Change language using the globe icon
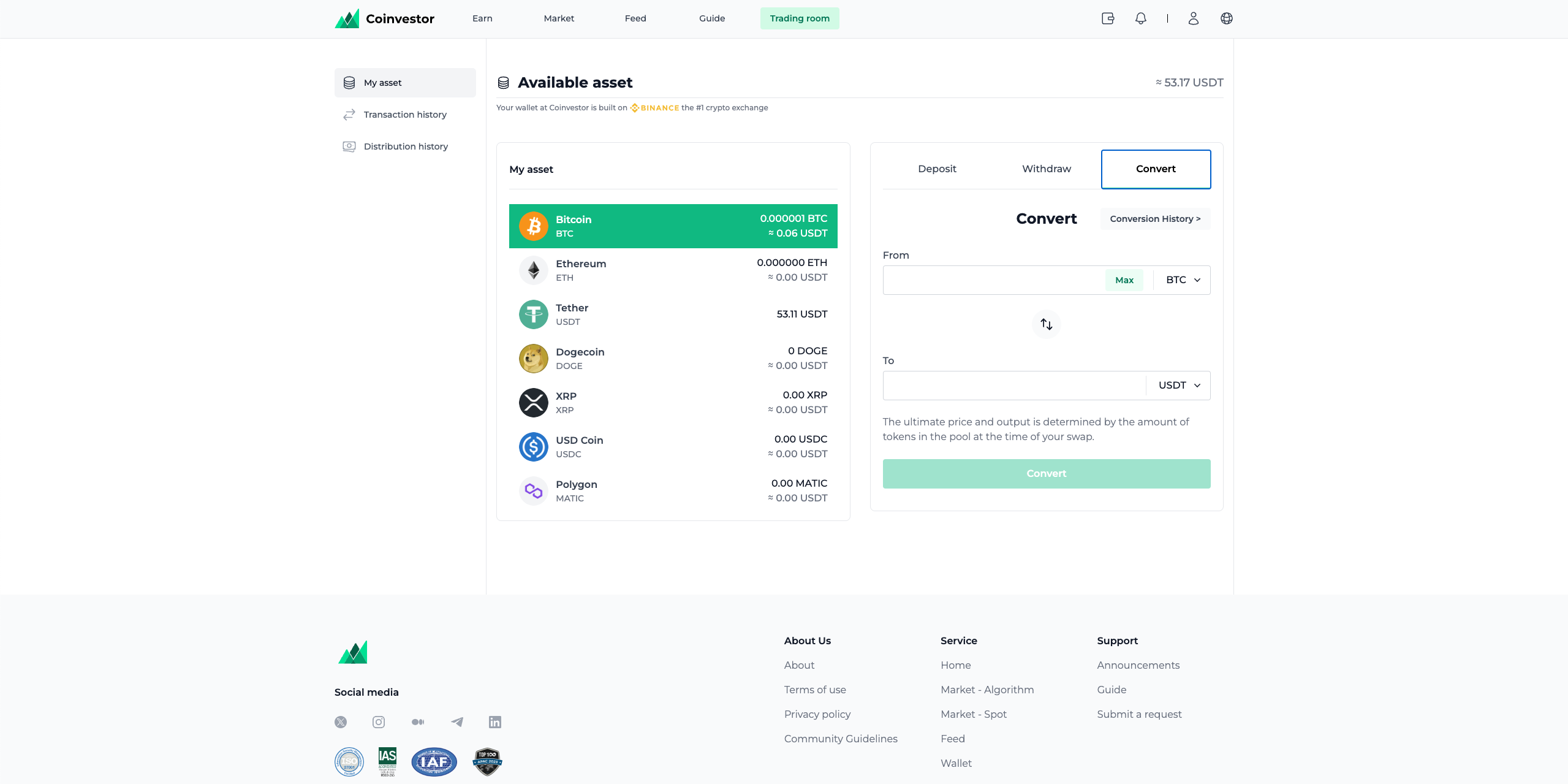The width and height of the screenshot is (1568, 784). [1227, 18]
